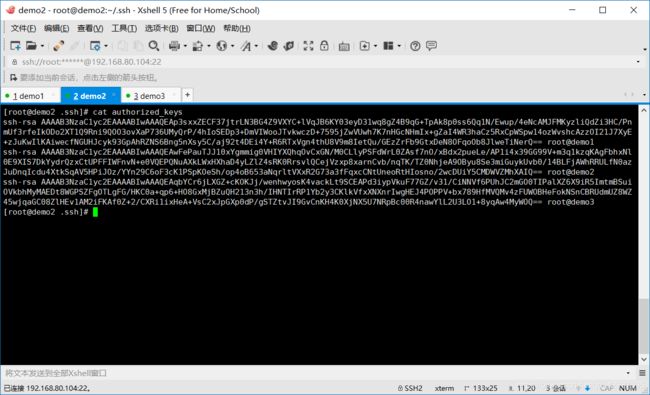Click the 133x25 terminal size status
The image size is (650, 395).
tap(480, 388)
